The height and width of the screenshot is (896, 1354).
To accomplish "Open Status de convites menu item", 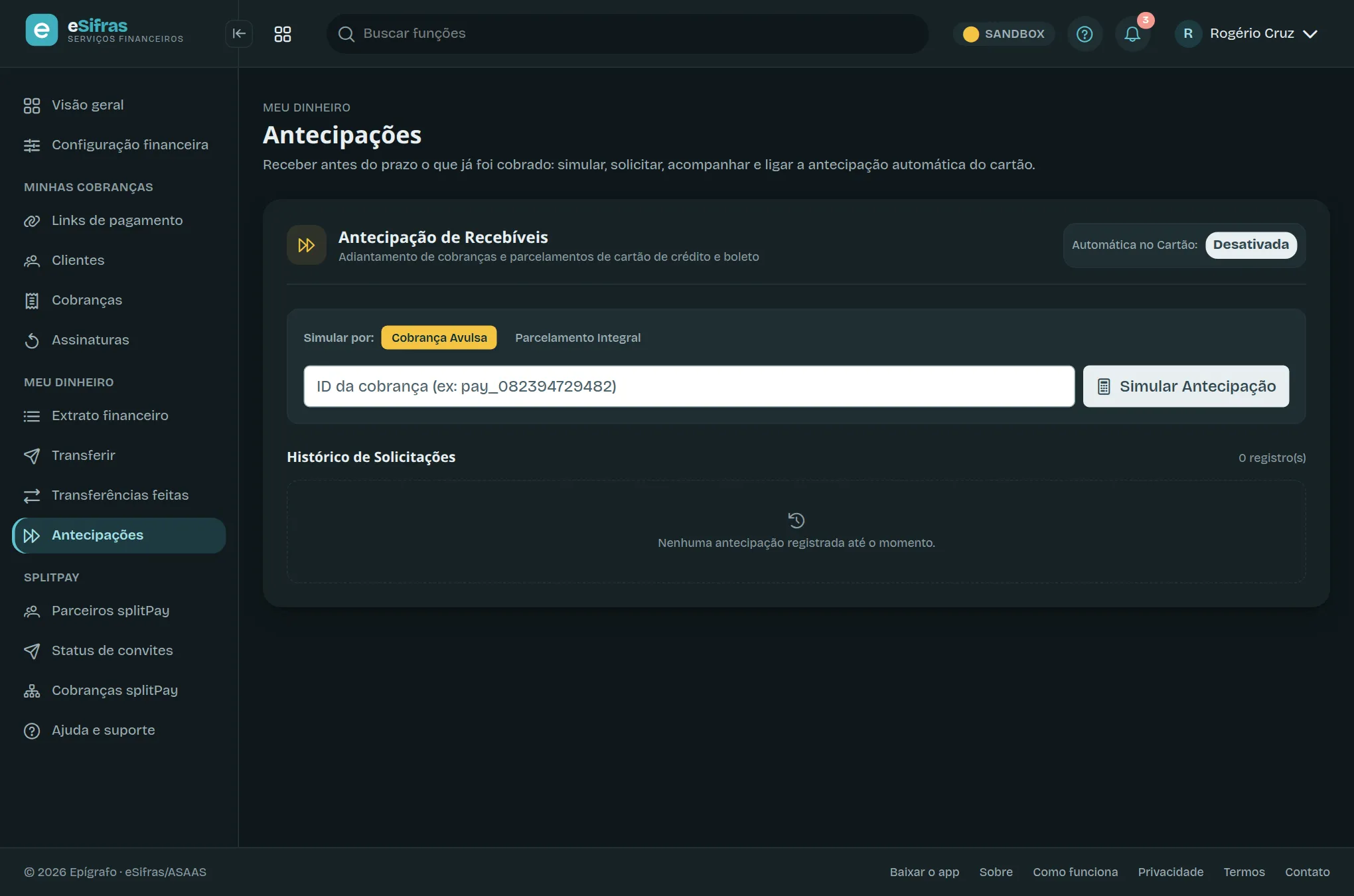I will pyautogui.click(x=119, y=651).
